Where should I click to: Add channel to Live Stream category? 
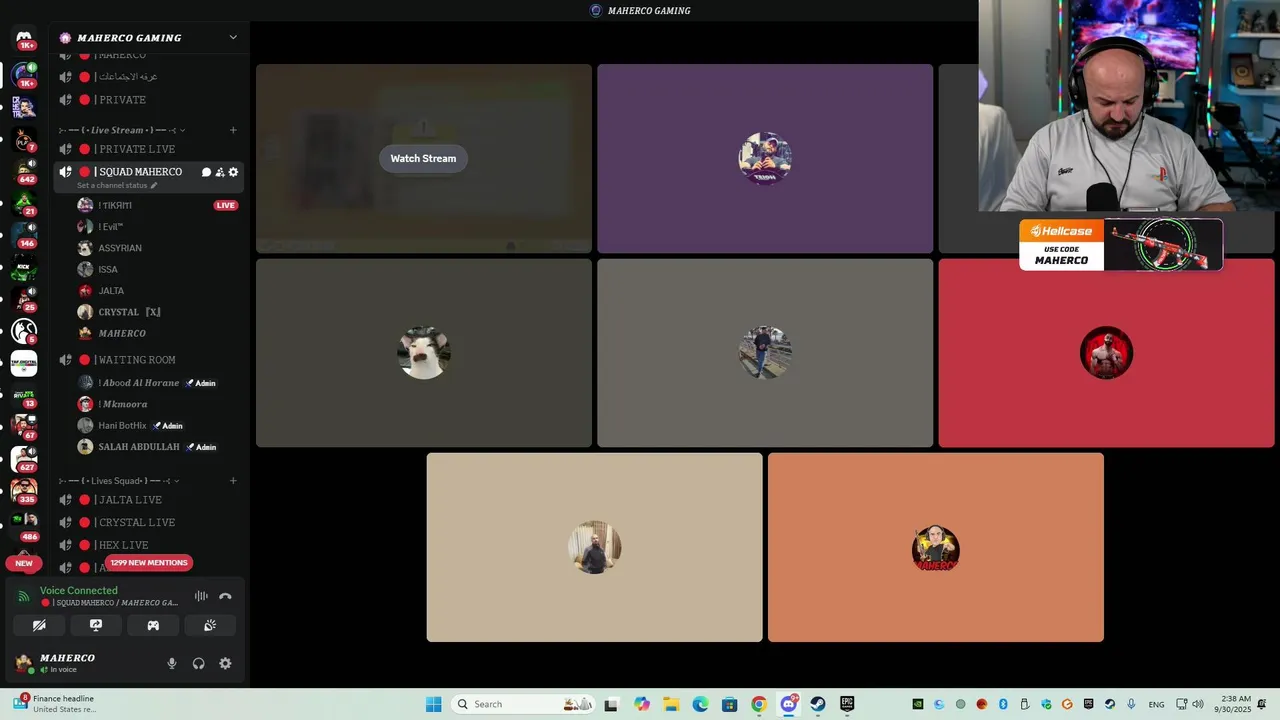point(233,130)
